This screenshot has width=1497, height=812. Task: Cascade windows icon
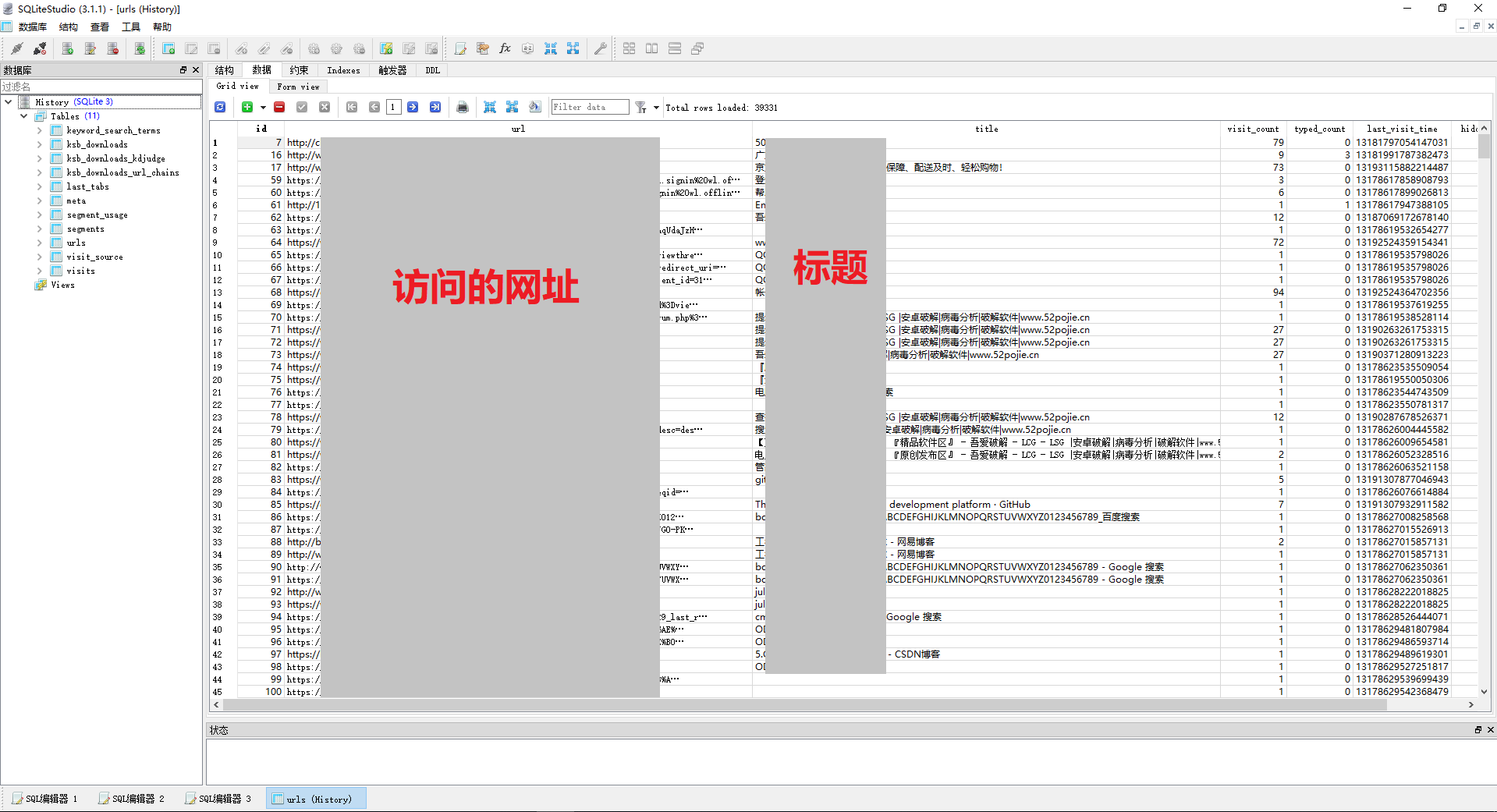(697, 48)
